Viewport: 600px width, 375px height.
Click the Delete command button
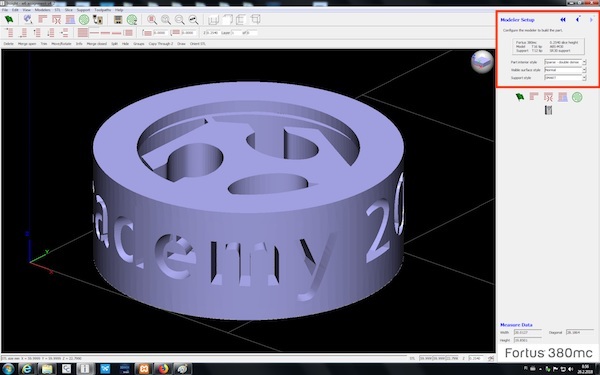click(8, 44)
